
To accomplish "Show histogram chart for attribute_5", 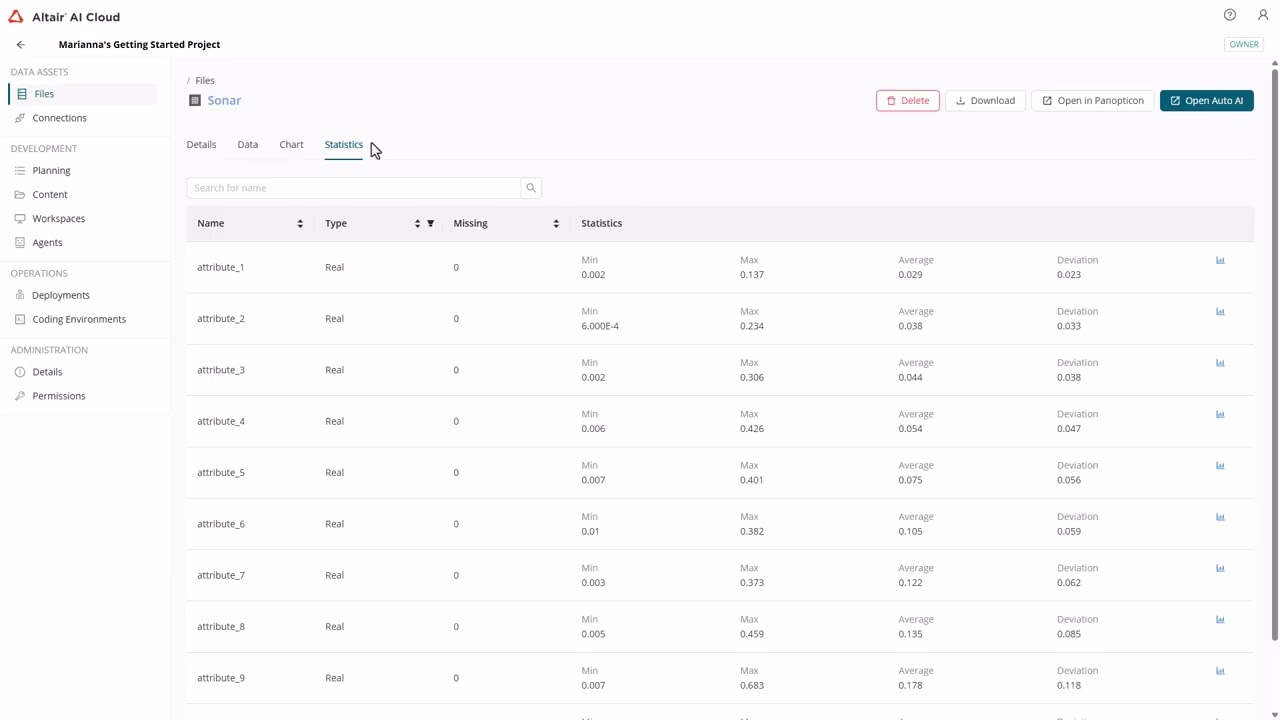I will point(1220,465).
